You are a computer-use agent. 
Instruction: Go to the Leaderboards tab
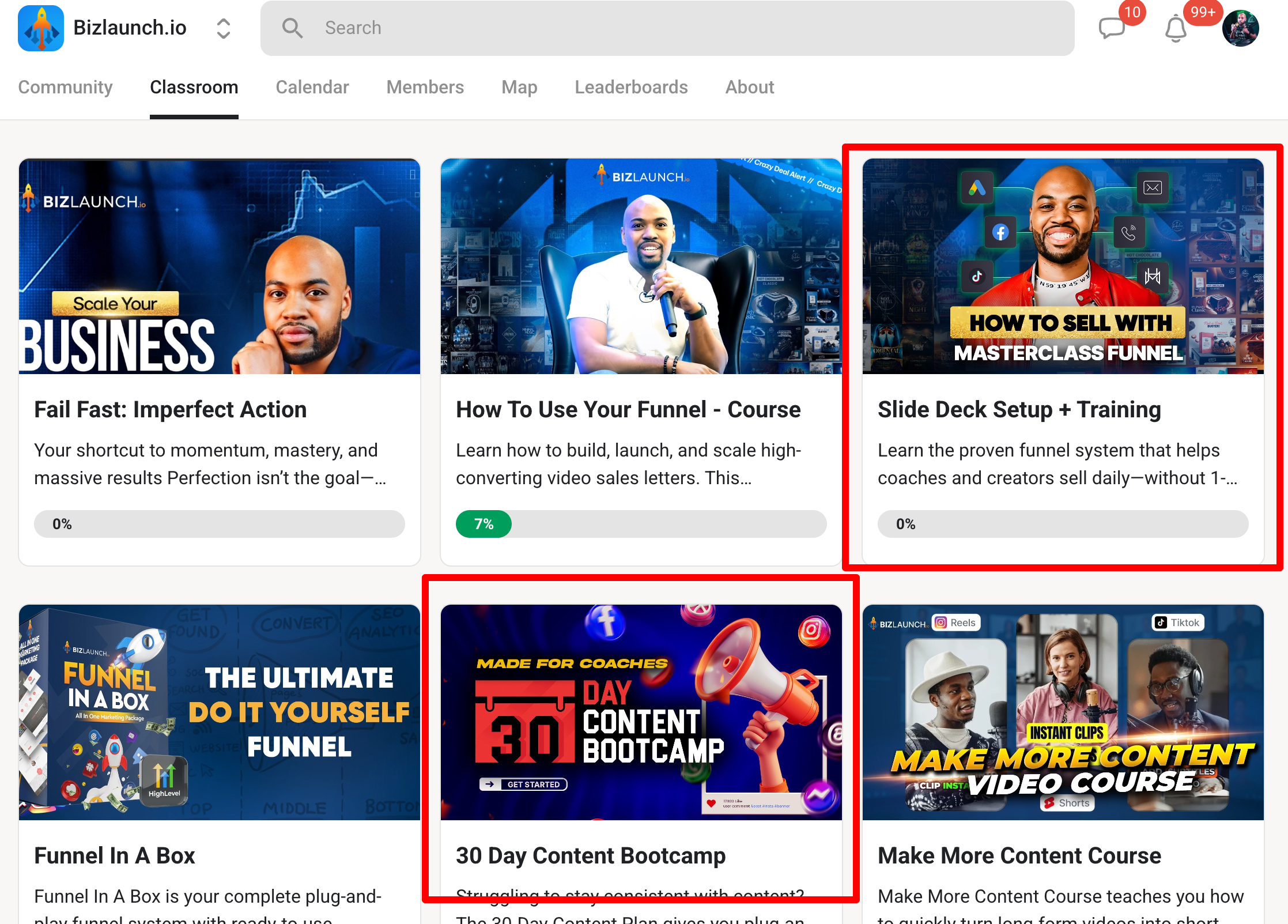point(631,87)
